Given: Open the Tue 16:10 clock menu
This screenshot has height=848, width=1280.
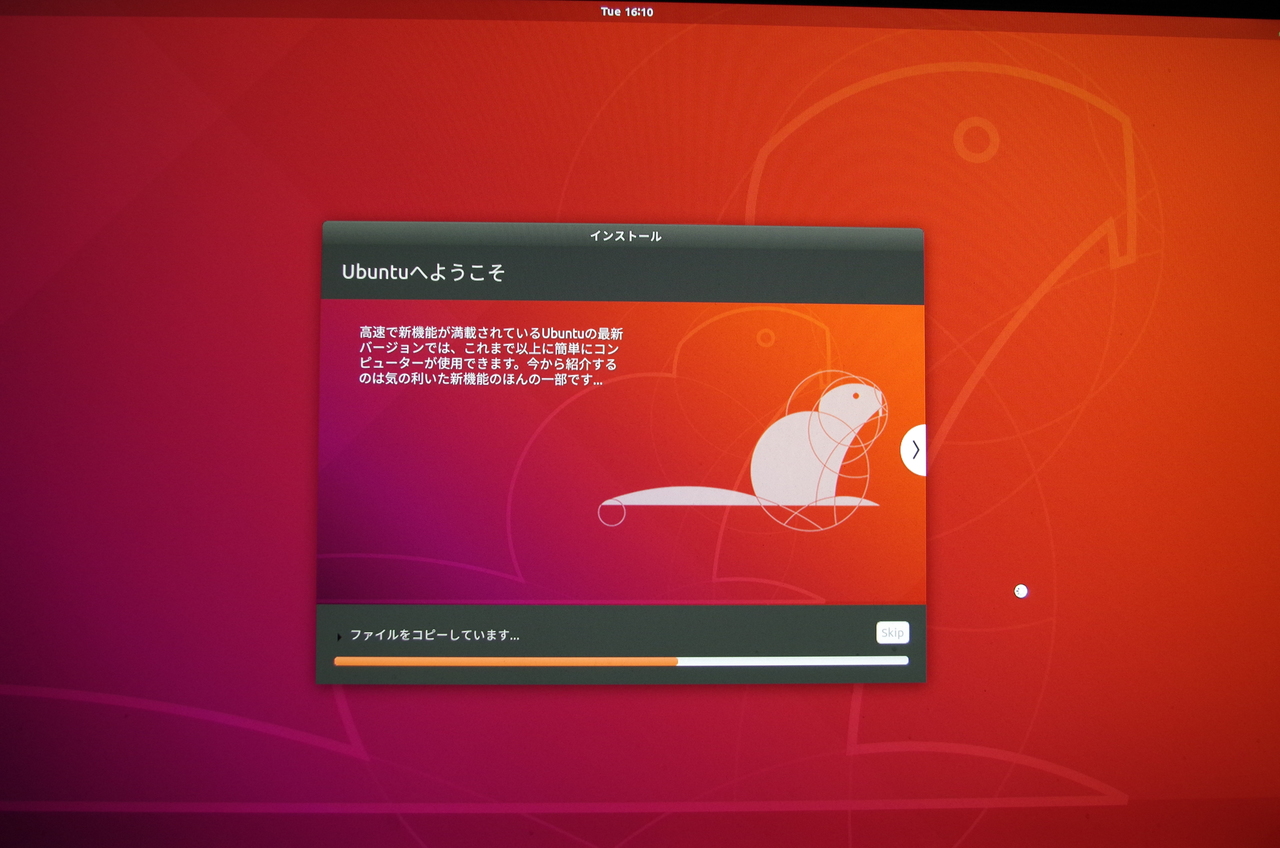Looking at the screenshot, I should [627, 12].
